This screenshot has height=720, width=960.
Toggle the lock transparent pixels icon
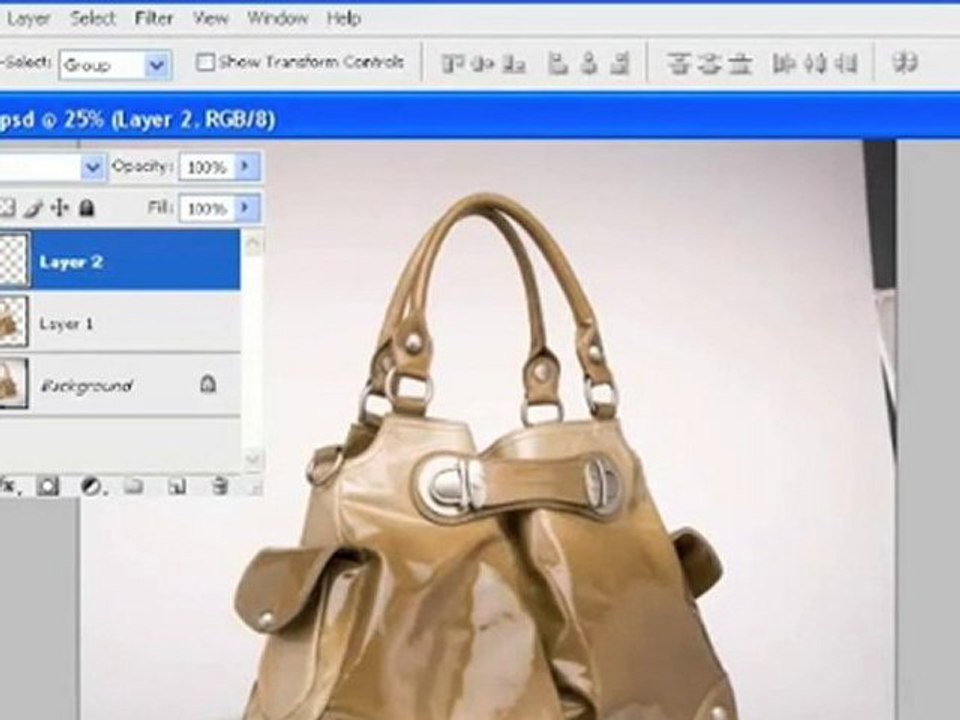coord(6,208)
